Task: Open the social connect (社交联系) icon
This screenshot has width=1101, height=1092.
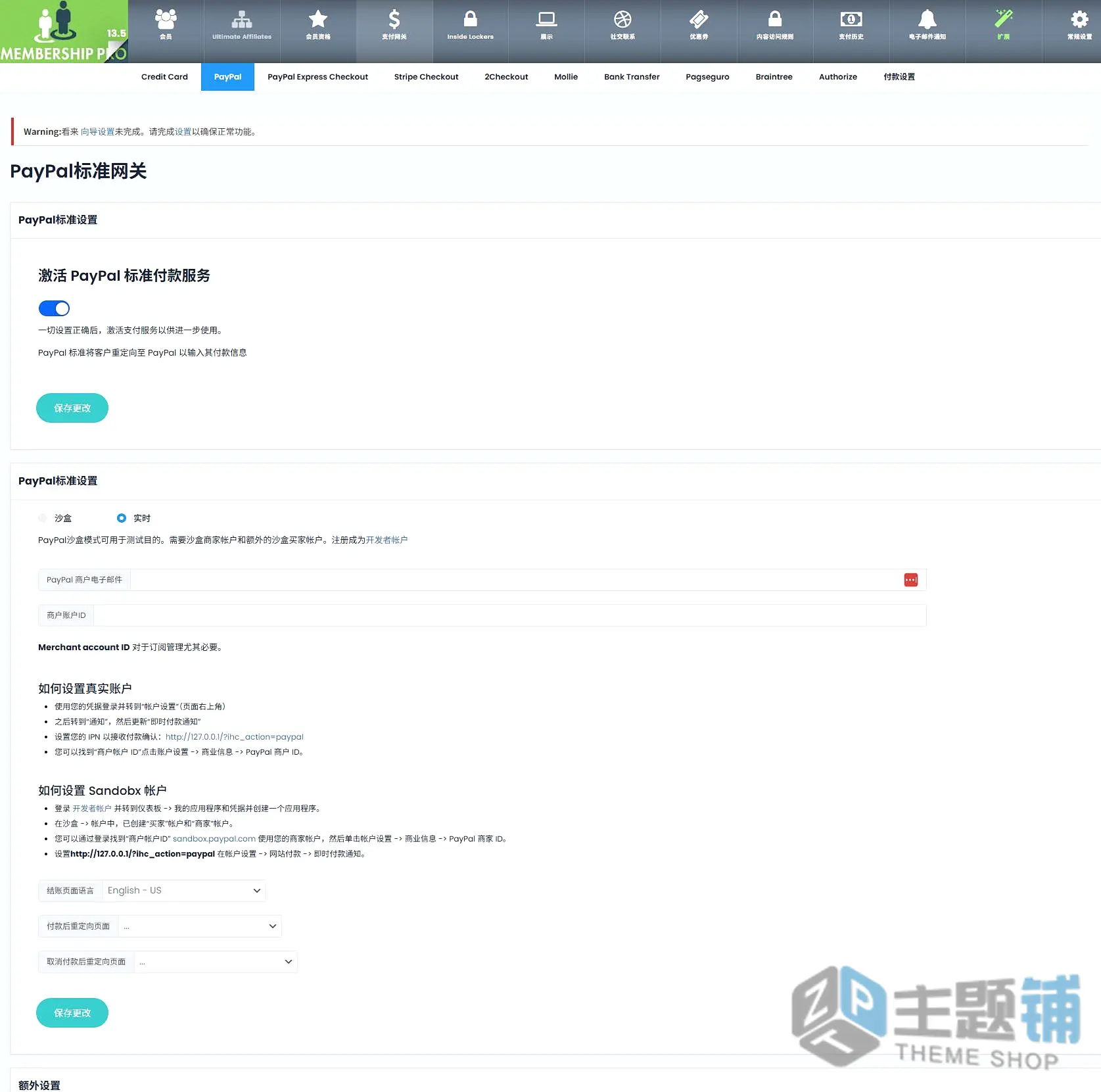Action: pyautogui.click(x=622, y=25)
